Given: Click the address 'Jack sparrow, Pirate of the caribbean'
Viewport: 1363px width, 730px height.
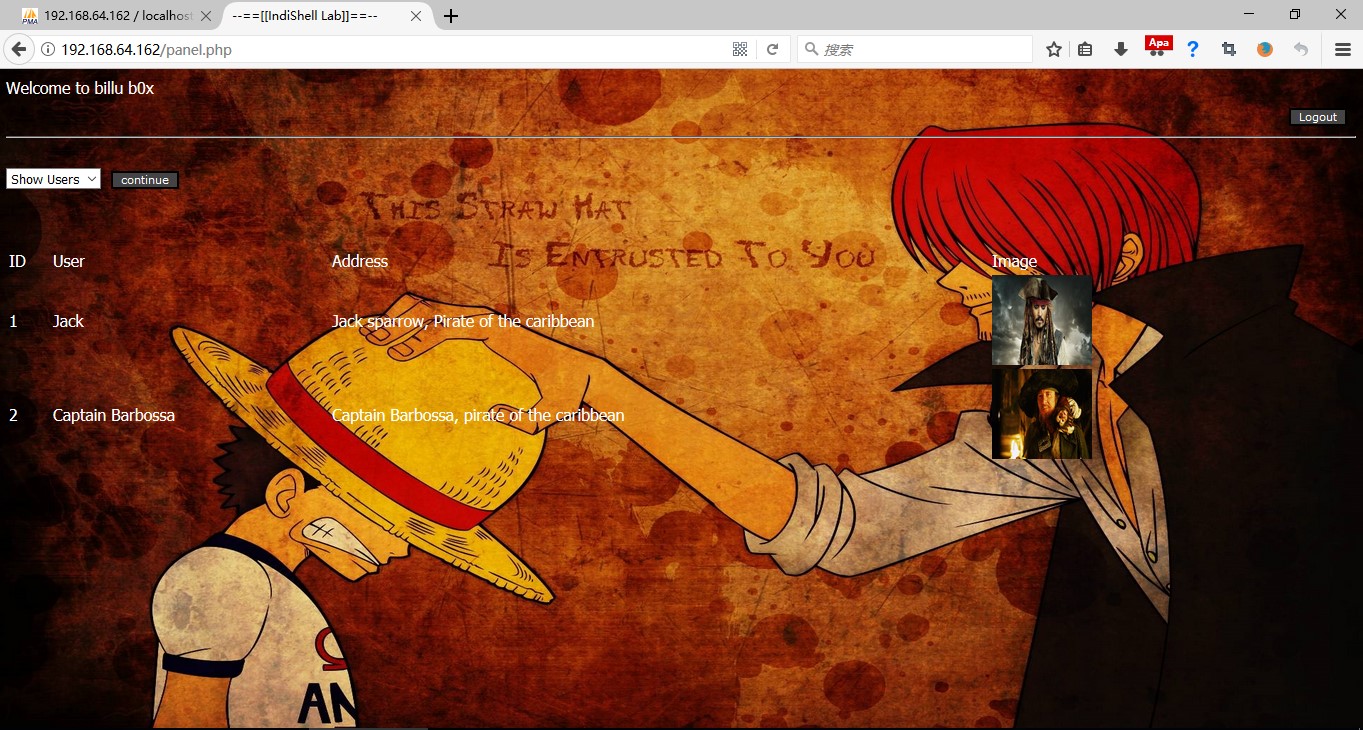Looking at the screenshot, I should point(463,321).
